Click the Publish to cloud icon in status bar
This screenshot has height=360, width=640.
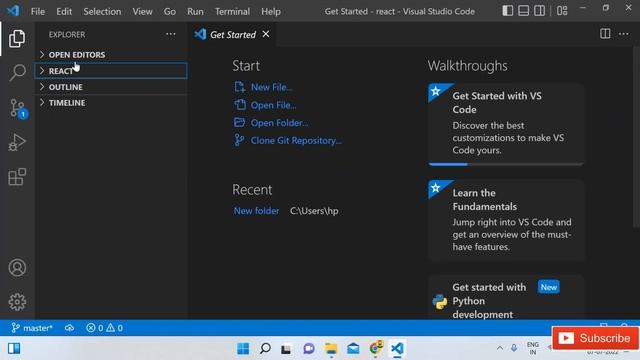click(x=69, y=328)
